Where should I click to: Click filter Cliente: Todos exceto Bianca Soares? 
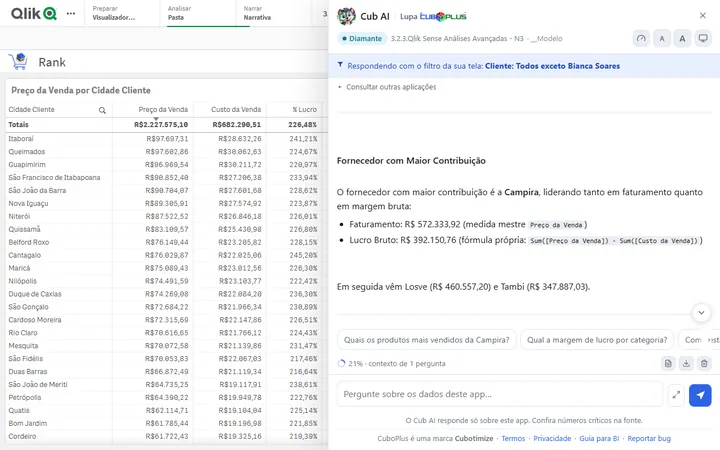pos(552,66)
